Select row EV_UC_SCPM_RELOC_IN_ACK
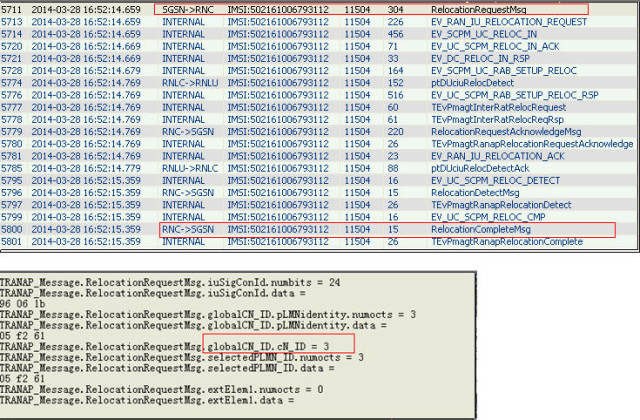This screenshot has width=640, height=420. click(319, 46)
